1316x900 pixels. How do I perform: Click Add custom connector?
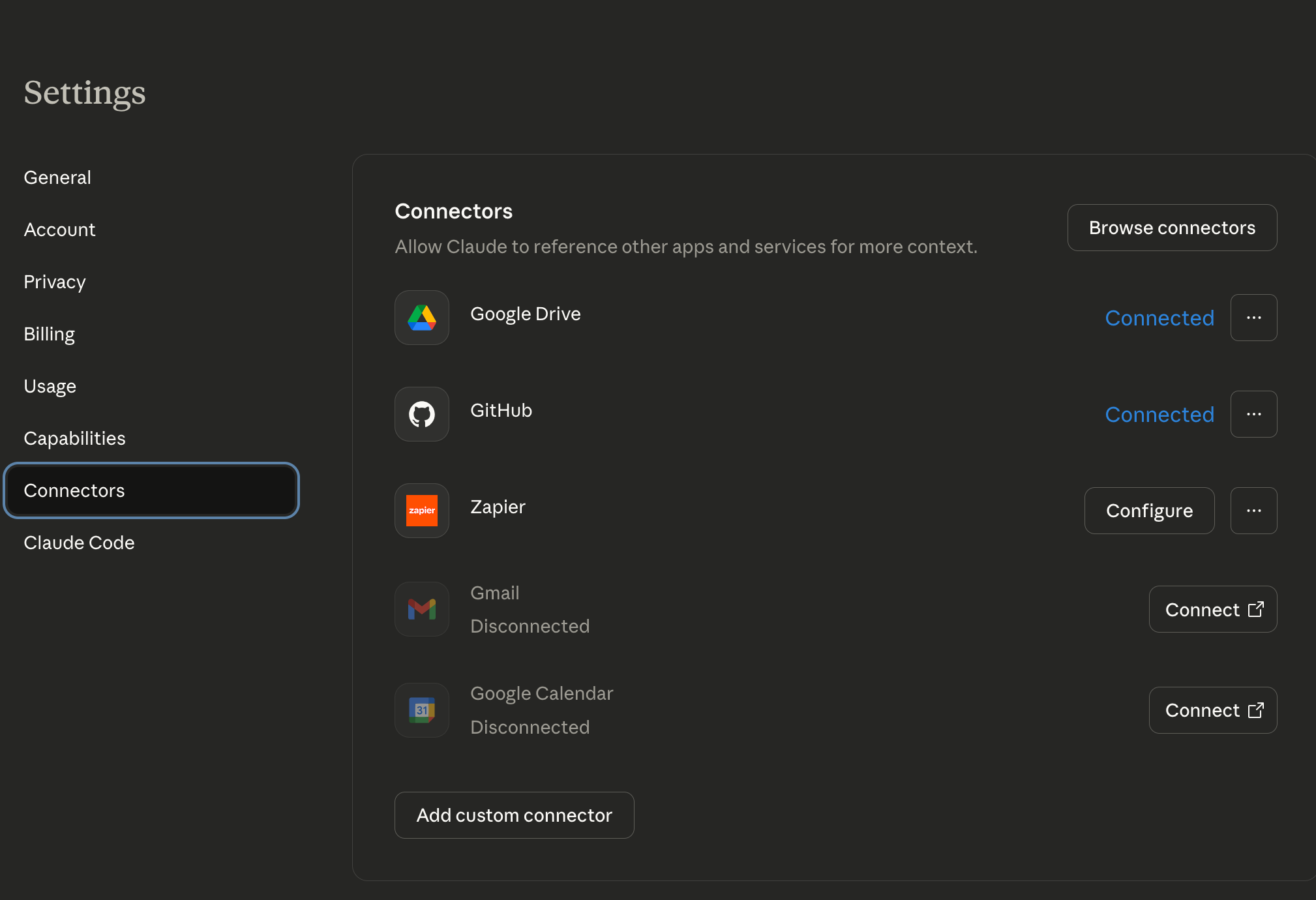coord(514,815)
